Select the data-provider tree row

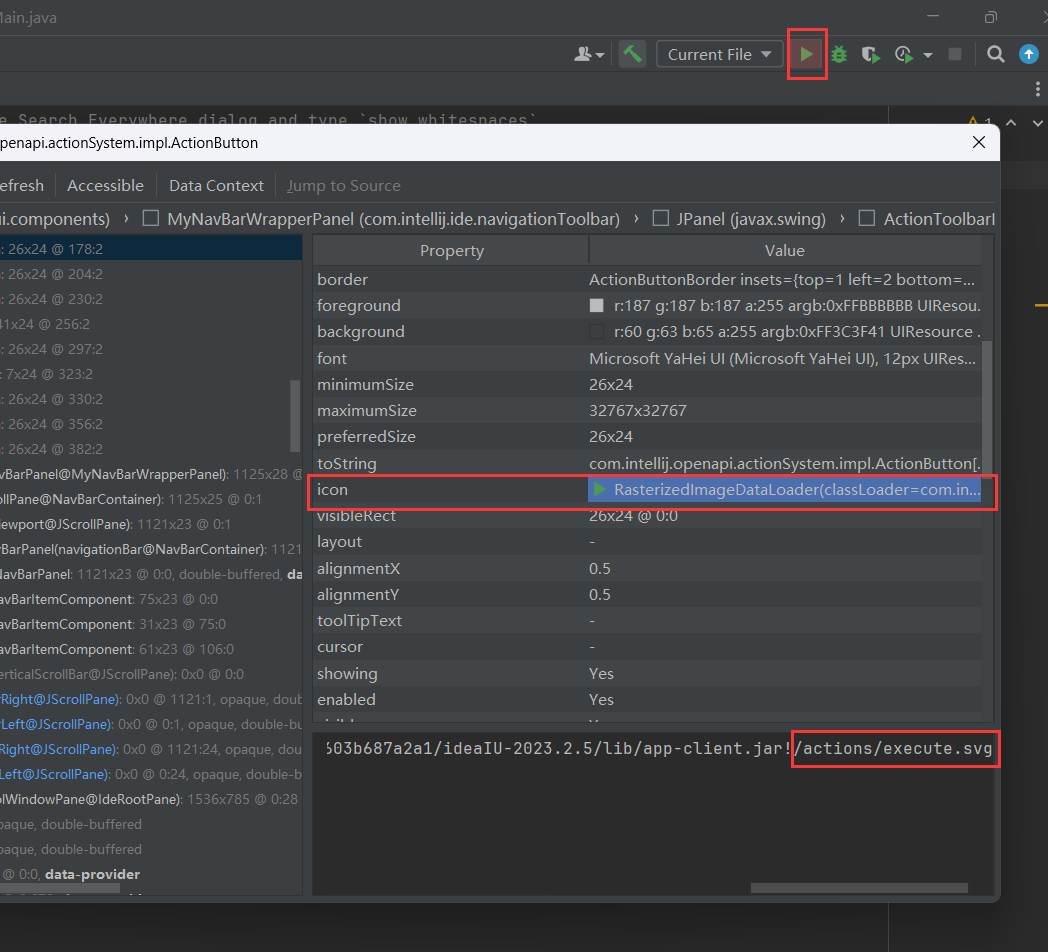coord(151,874)
